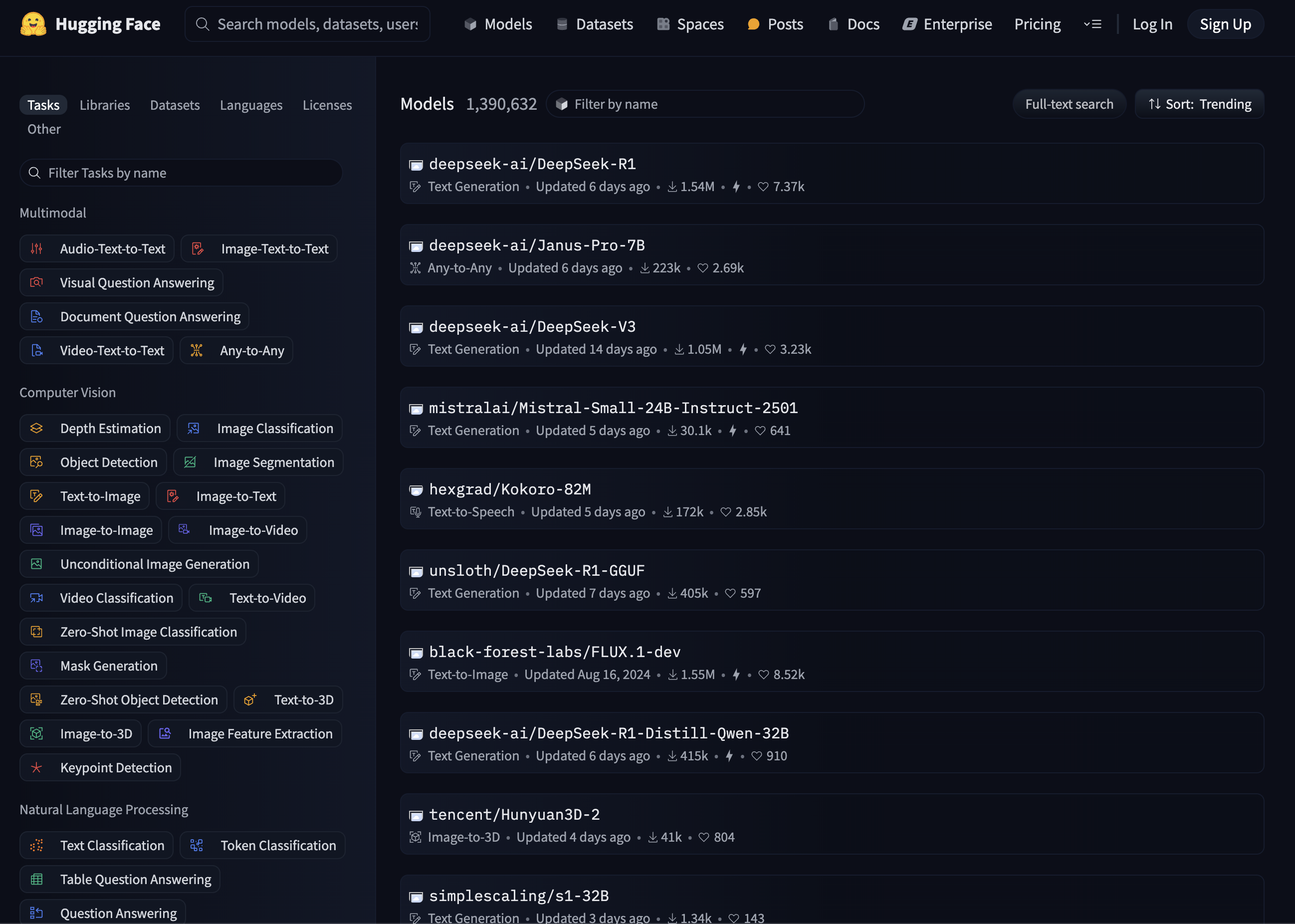
Task: Click the Image-Text-to-Text task icon
Action: click(198, 248)
